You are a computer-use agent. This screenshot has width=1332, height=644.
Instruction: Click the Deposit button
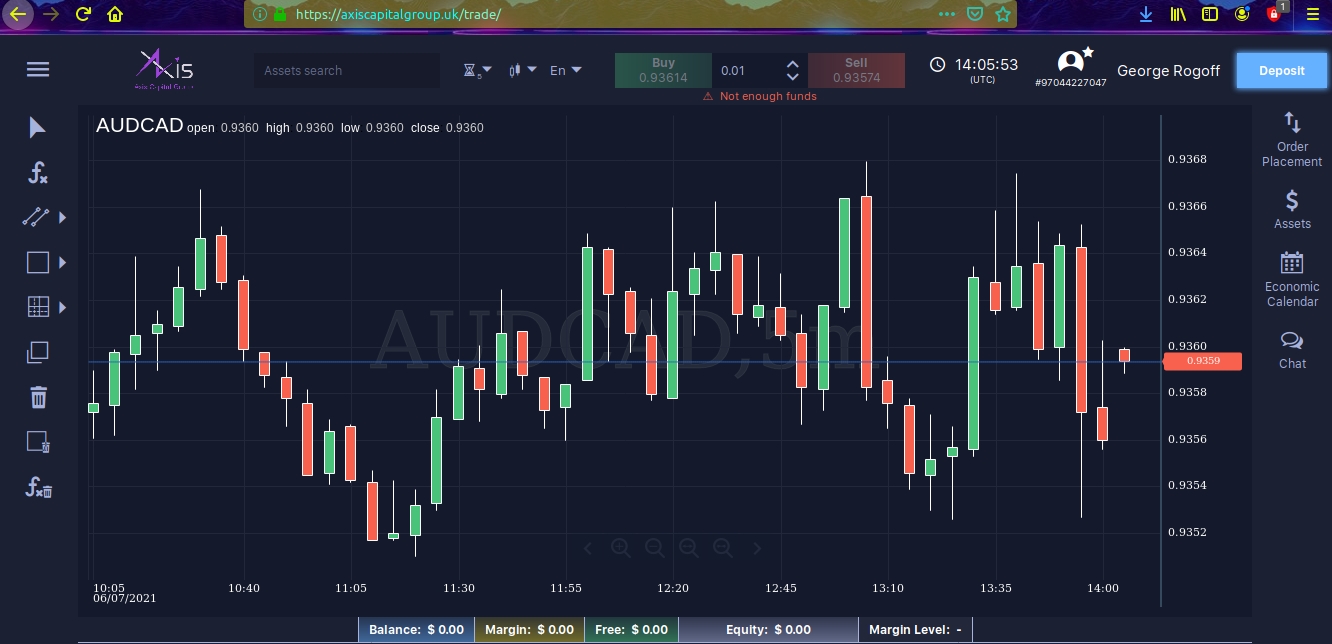tap(1281, 70)
